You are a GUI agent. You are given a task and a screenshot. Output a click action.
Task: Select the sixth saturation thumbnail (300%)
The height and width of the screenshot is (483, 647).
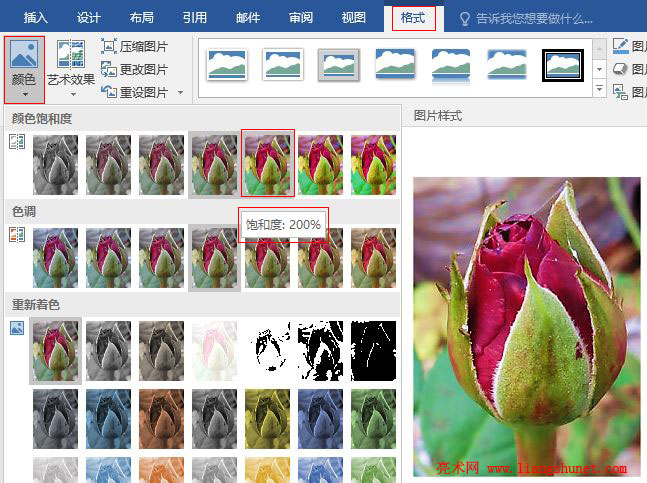(321, 165)
